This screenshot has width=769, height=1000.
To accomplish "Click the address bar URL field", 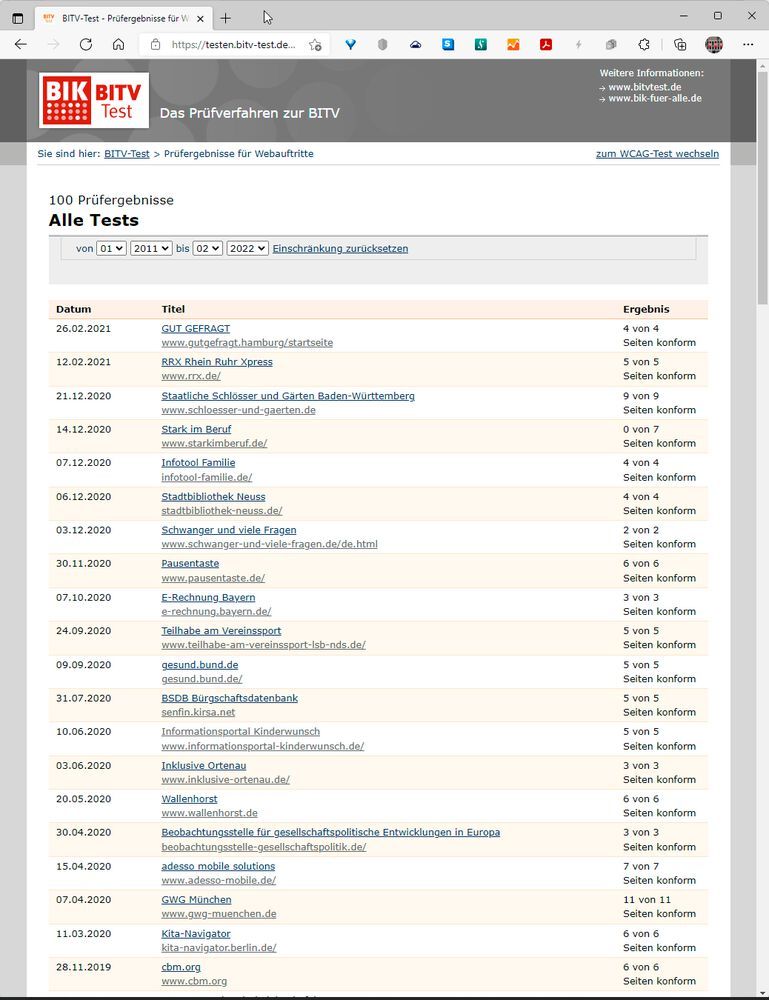I will pos(234,45).
